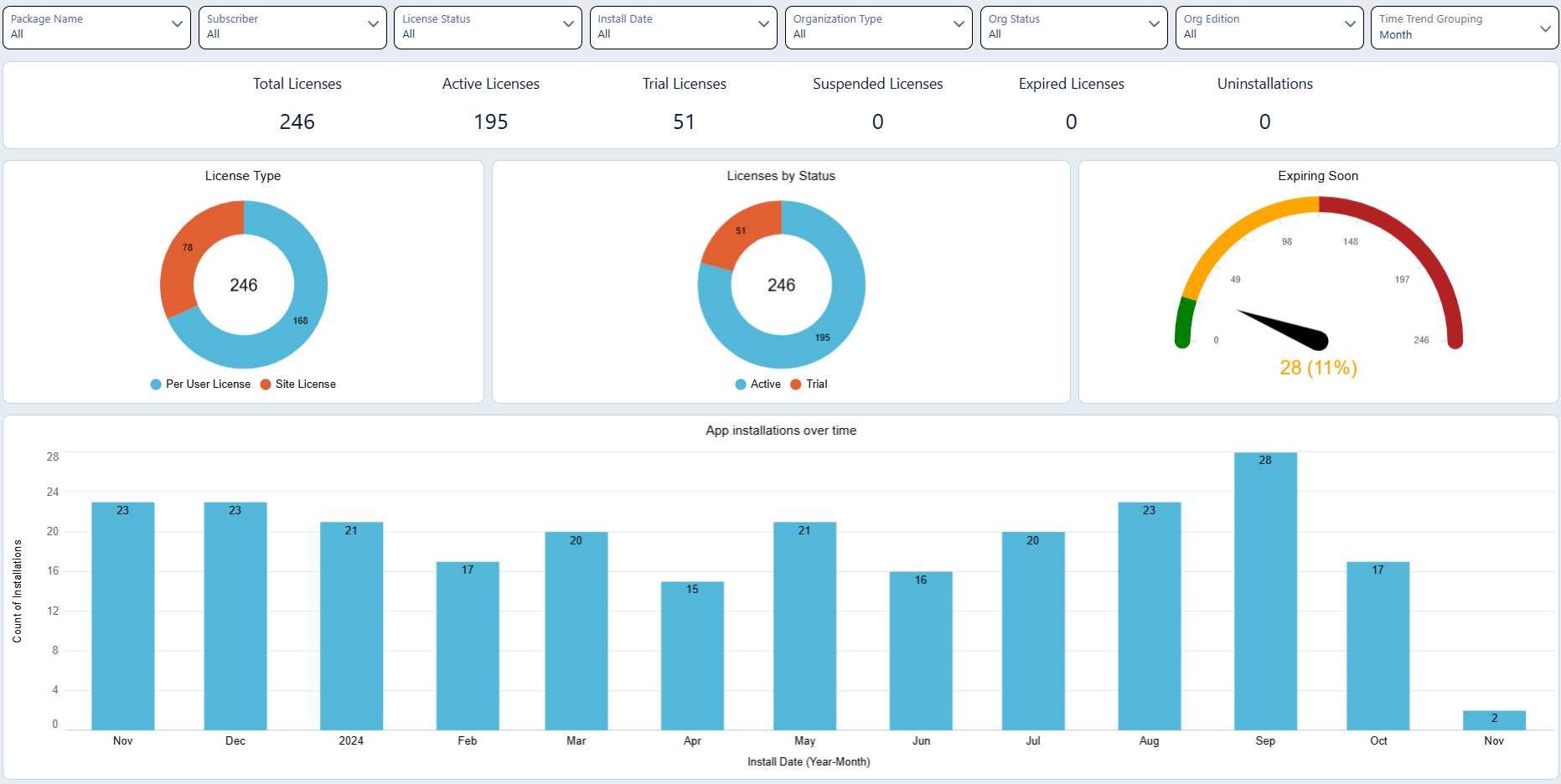Select the Sep bar showing 28 installations
1561x784 pixels.
1265,591
